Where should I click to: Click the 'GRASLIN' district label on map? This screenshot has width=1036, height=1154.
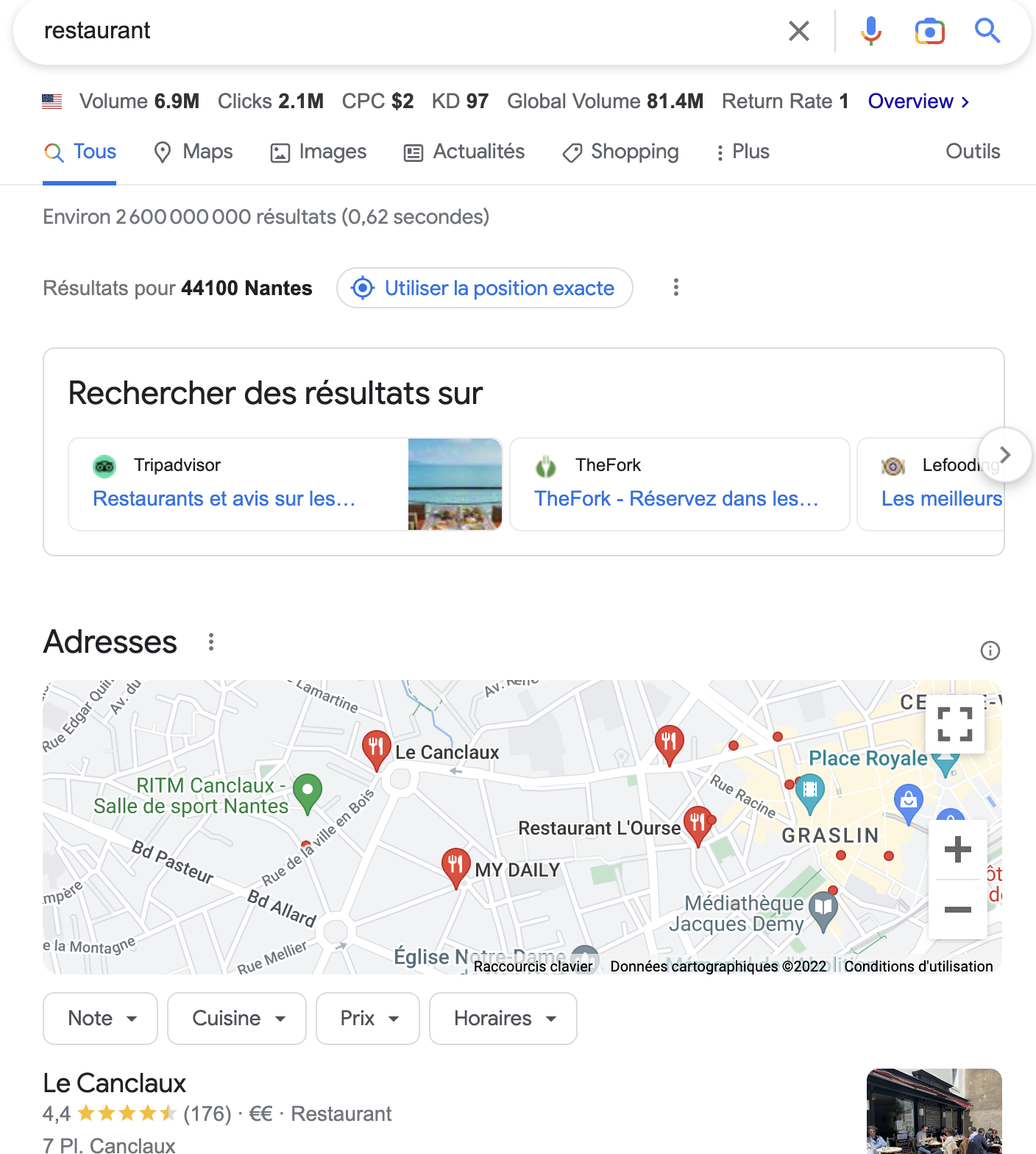(x=831, y=835)
